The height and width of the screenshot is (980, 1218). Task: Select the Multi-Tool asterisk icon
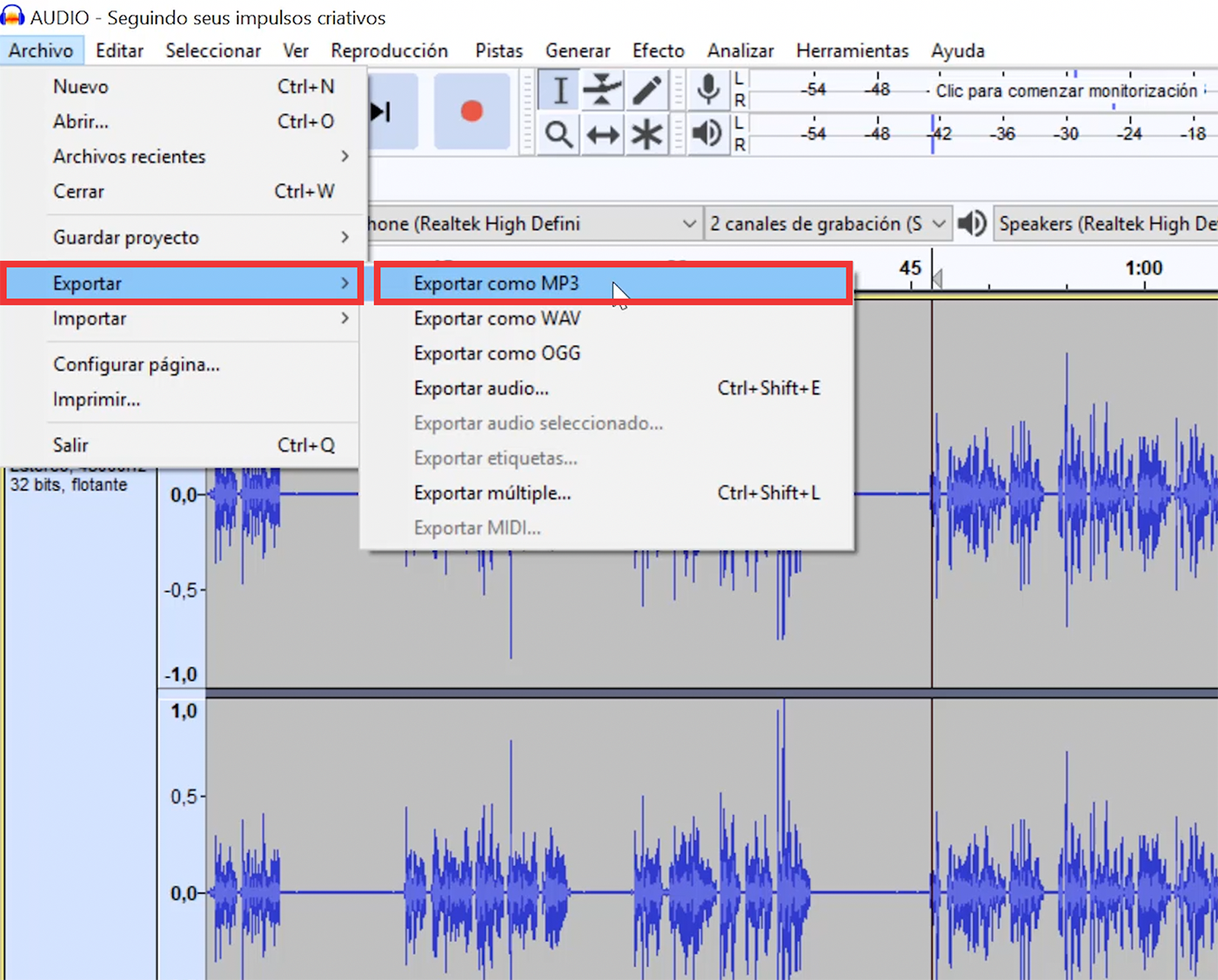(646, 134)
